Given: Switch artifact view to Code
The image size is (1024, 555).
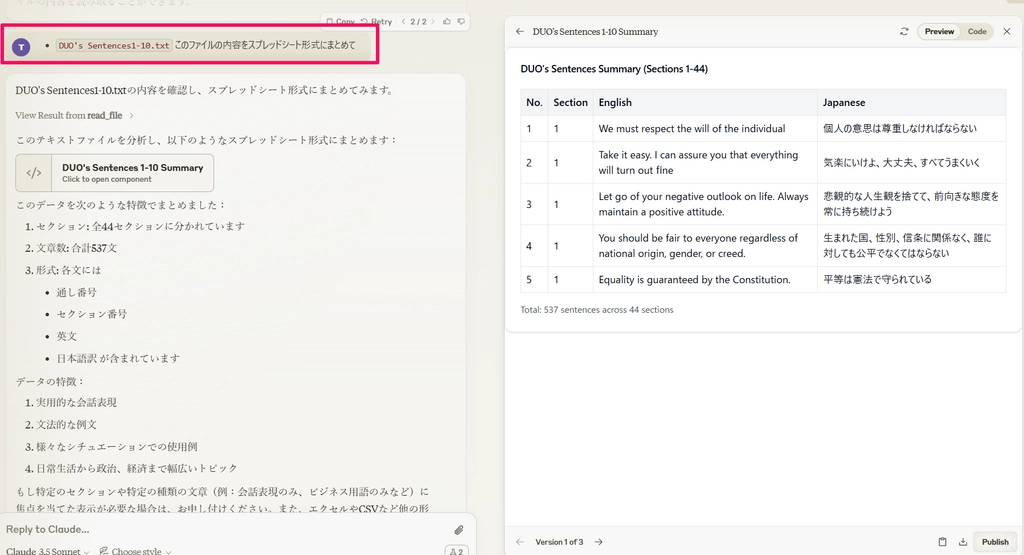Looking at the screenshot, I should click(977, 31).
